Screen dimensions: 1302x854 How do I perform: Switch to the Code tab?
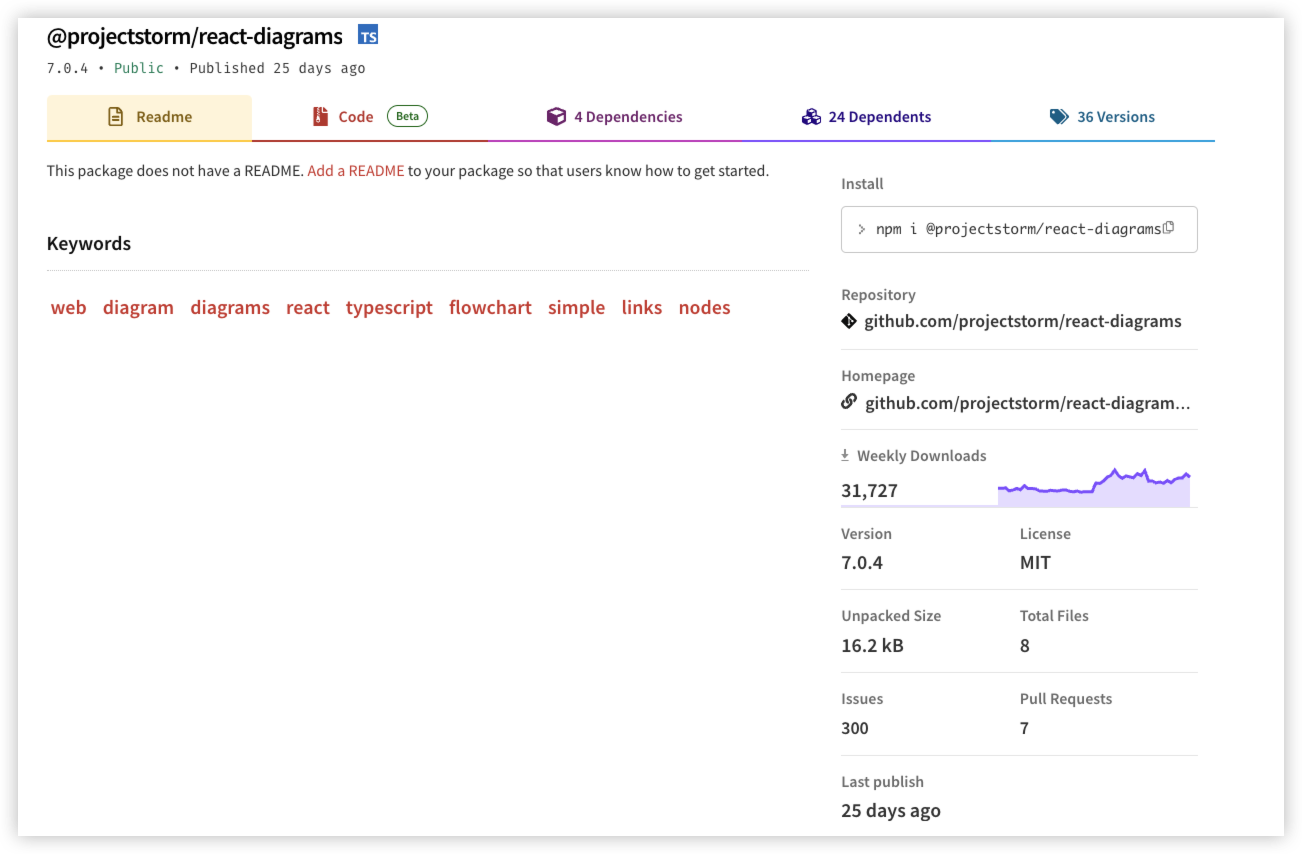click(x=370, y=118)
